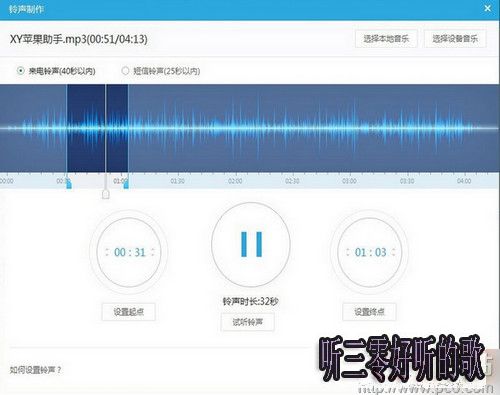This screenshot has height=395, width=500.
Task: Click the blue start marker near 00:30
Action: click(x=69, y=184)
